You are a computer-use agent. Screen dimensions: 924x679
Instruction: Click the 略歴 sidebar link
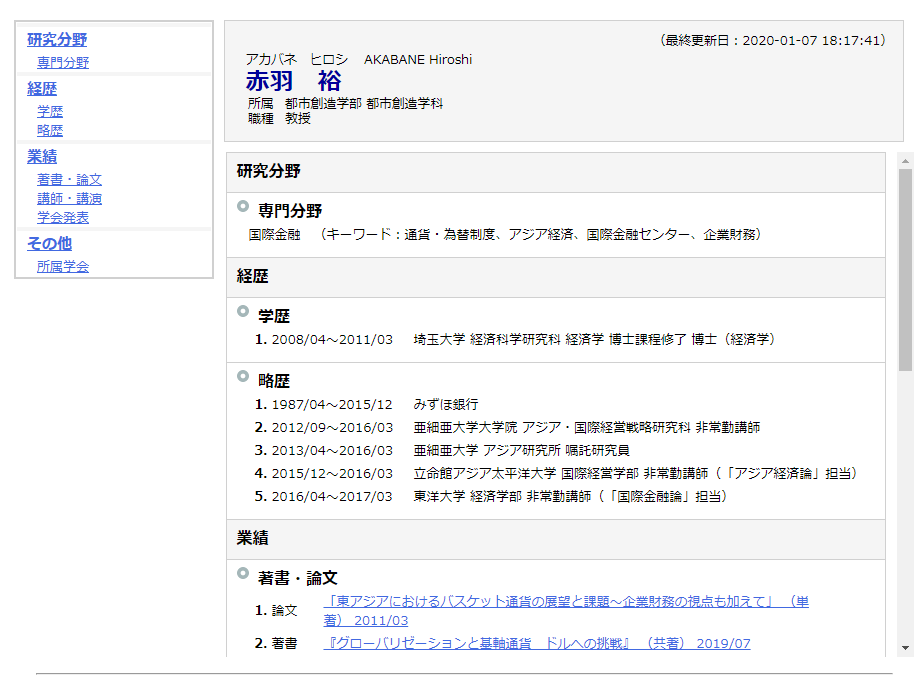(50, 131)
